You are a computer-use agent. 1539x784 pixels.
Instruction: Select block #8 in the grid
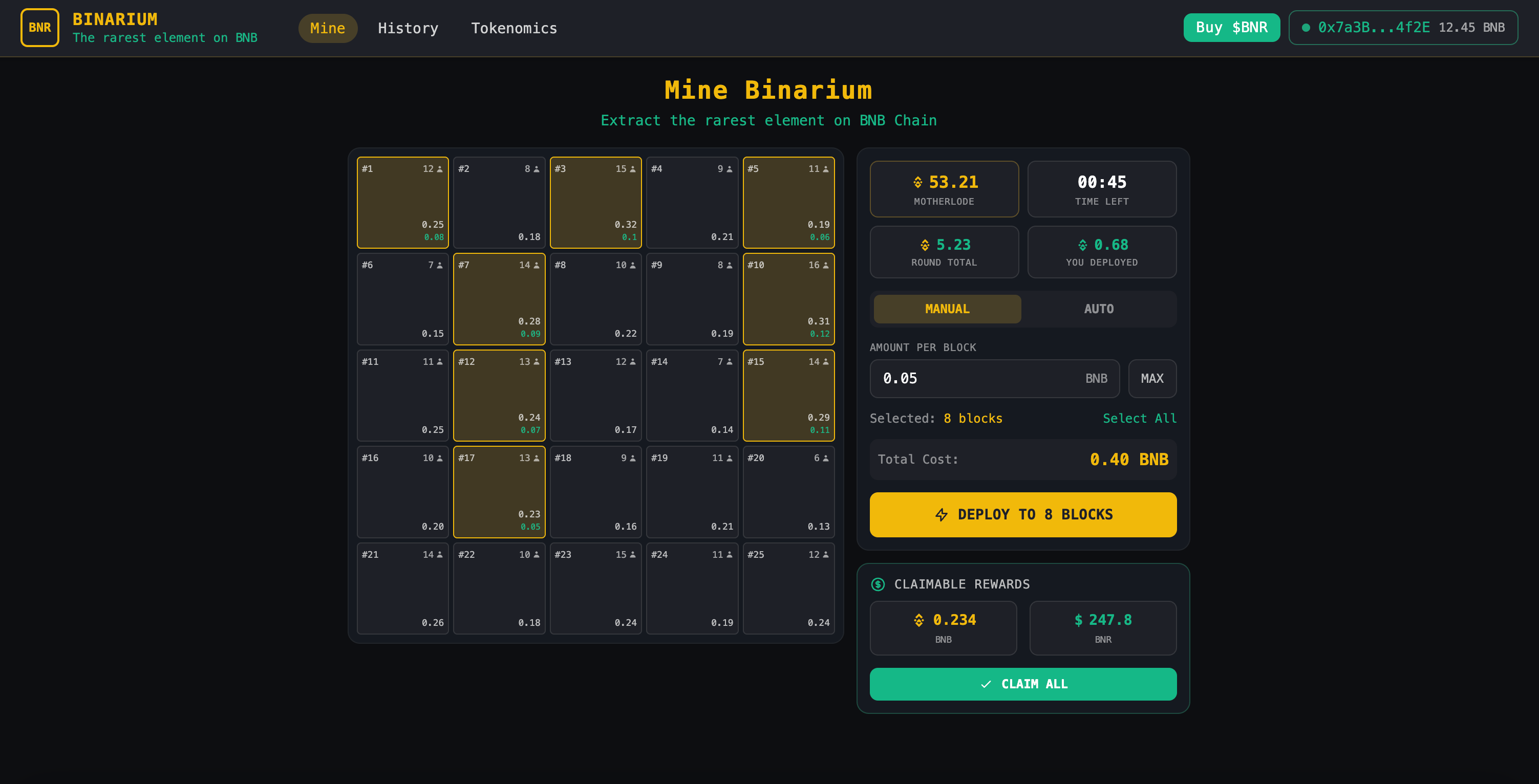click(x=595, y=299)
